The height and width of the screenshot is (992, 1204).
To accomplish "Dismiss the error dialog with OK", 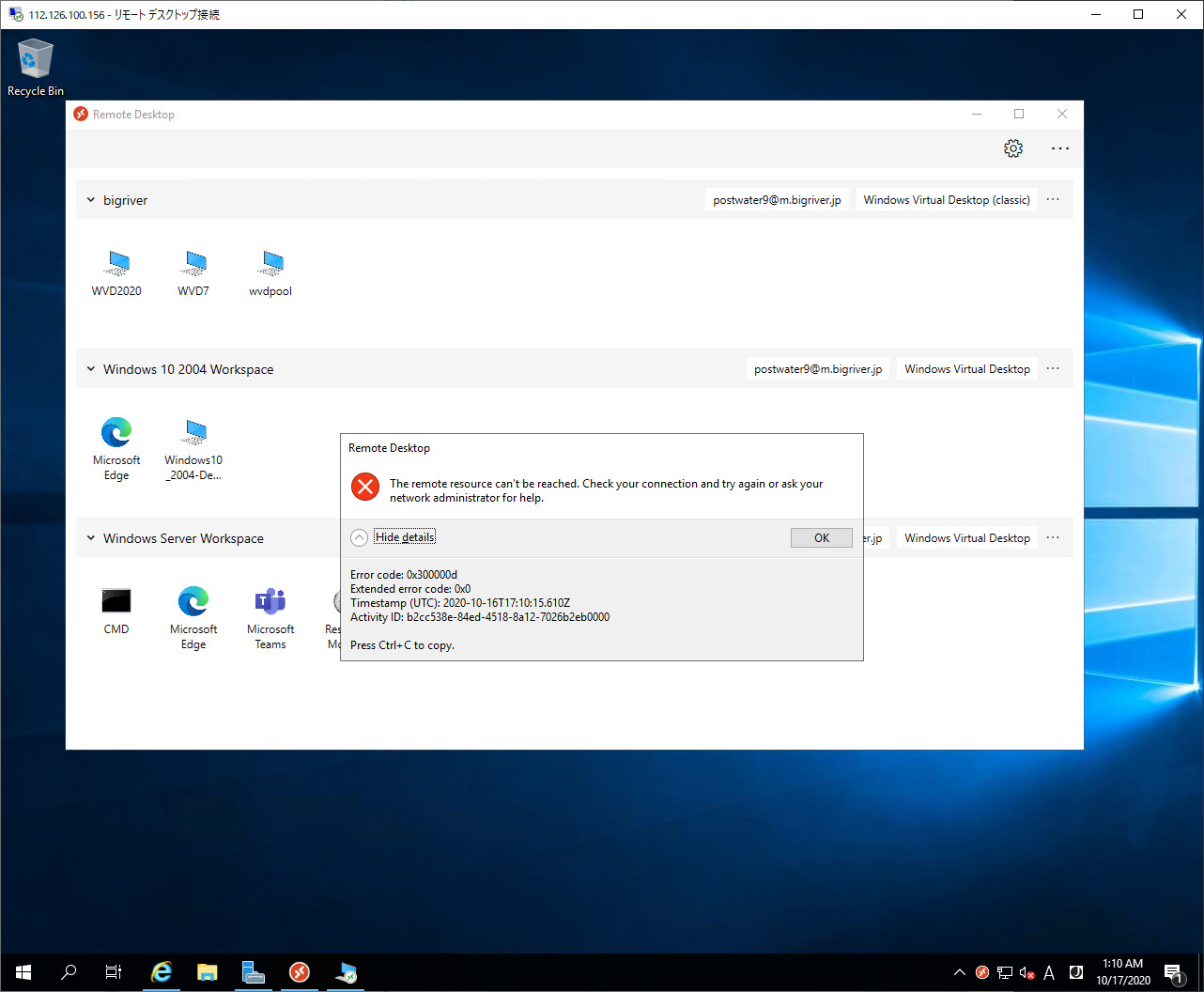I will (x=821, y=536).
